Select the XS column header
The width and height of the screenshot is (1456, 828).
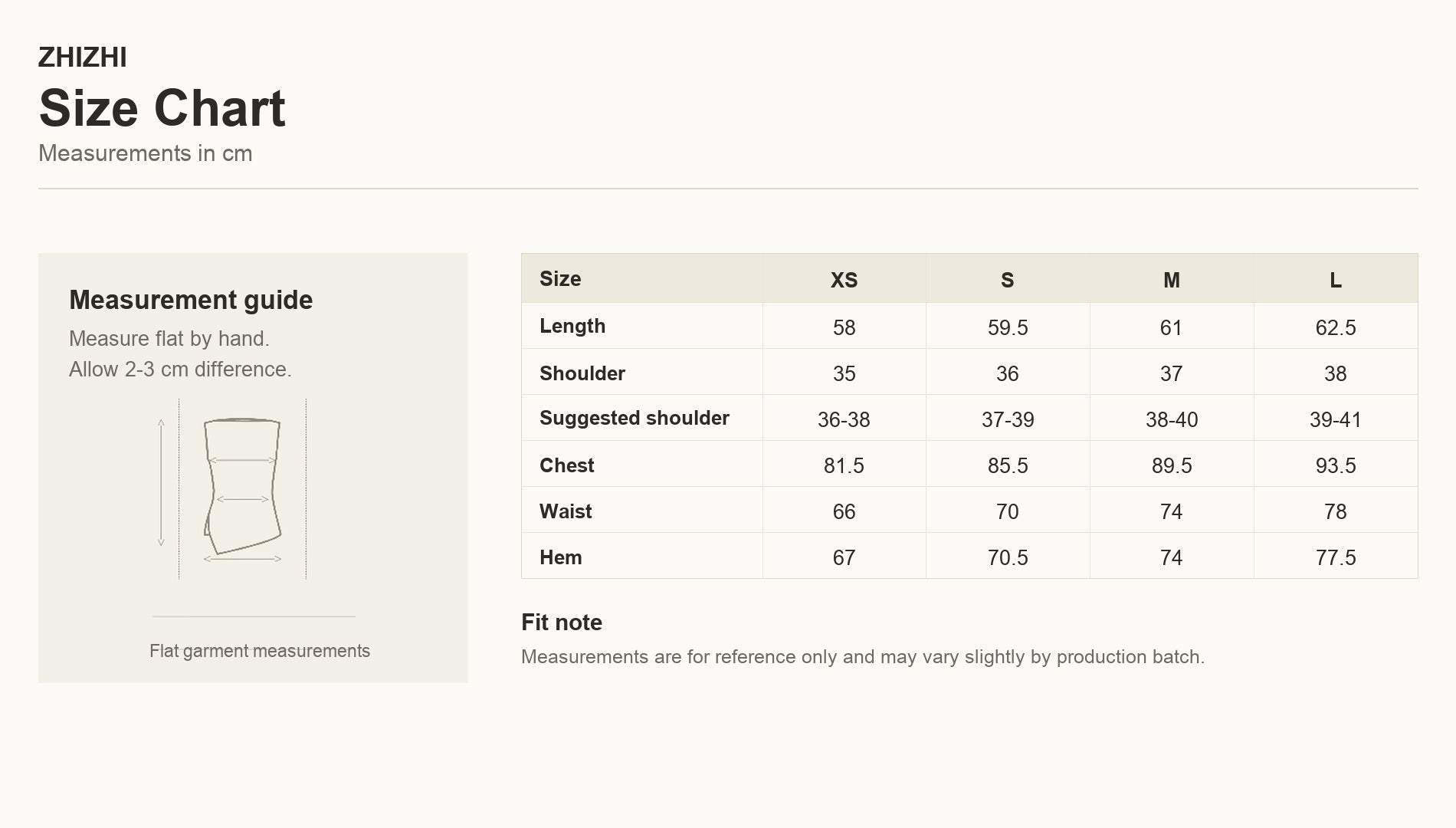tap(844, 280)
